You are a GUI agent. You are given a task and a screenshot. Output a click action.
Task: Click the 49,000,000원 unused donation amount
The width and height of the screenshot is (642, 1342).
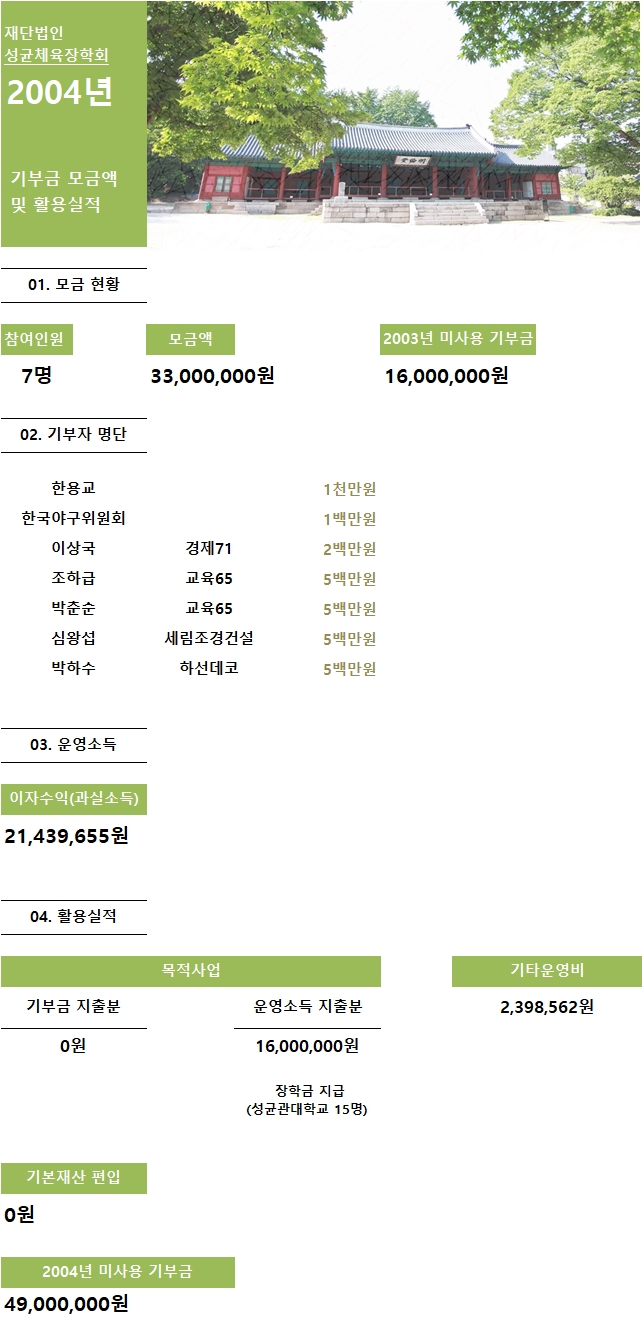(x=66, y=1304)
